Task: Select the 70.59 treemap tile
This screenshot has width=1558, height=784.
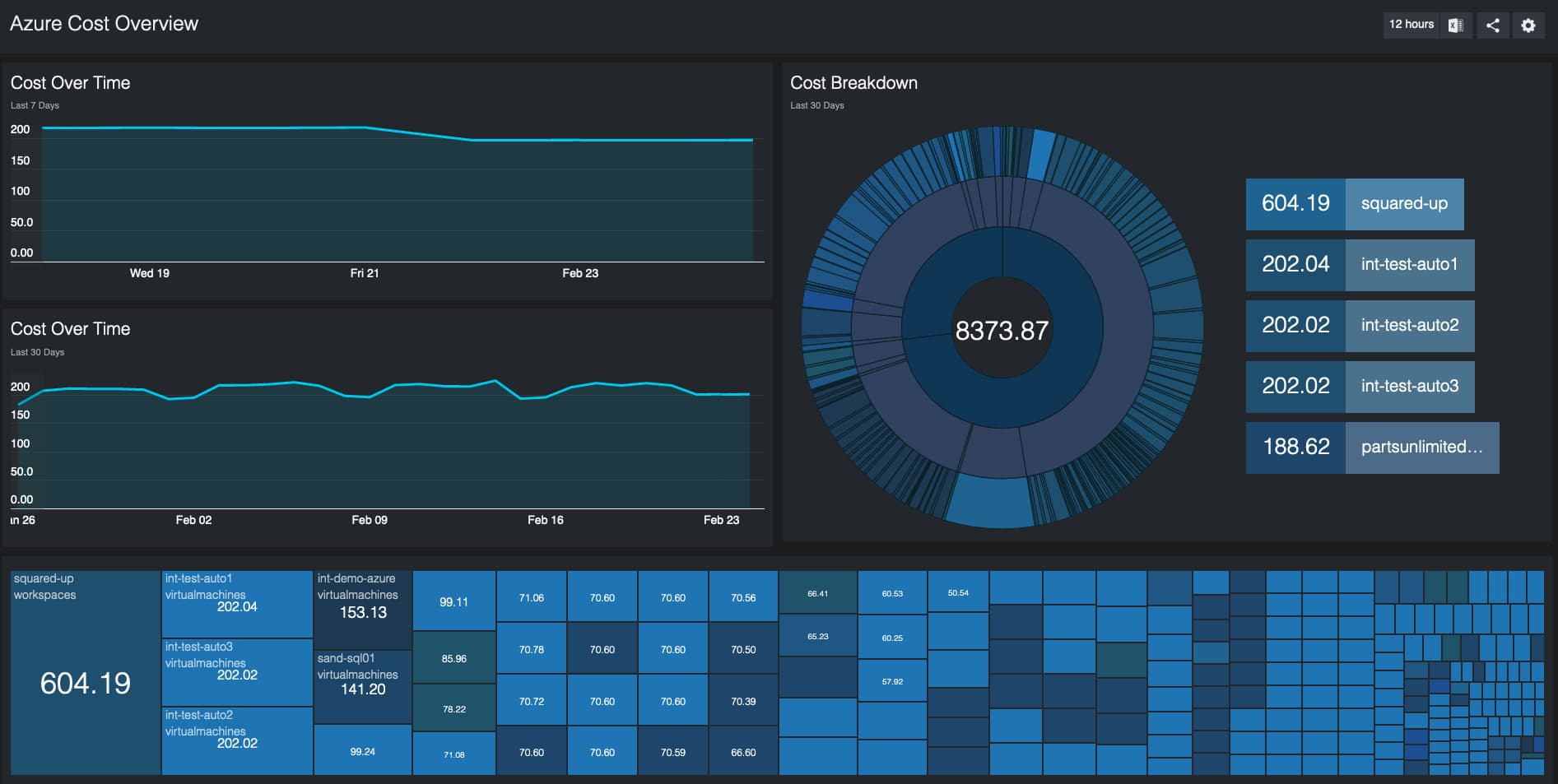Action: pyautogui.click(x=673, y=752)
